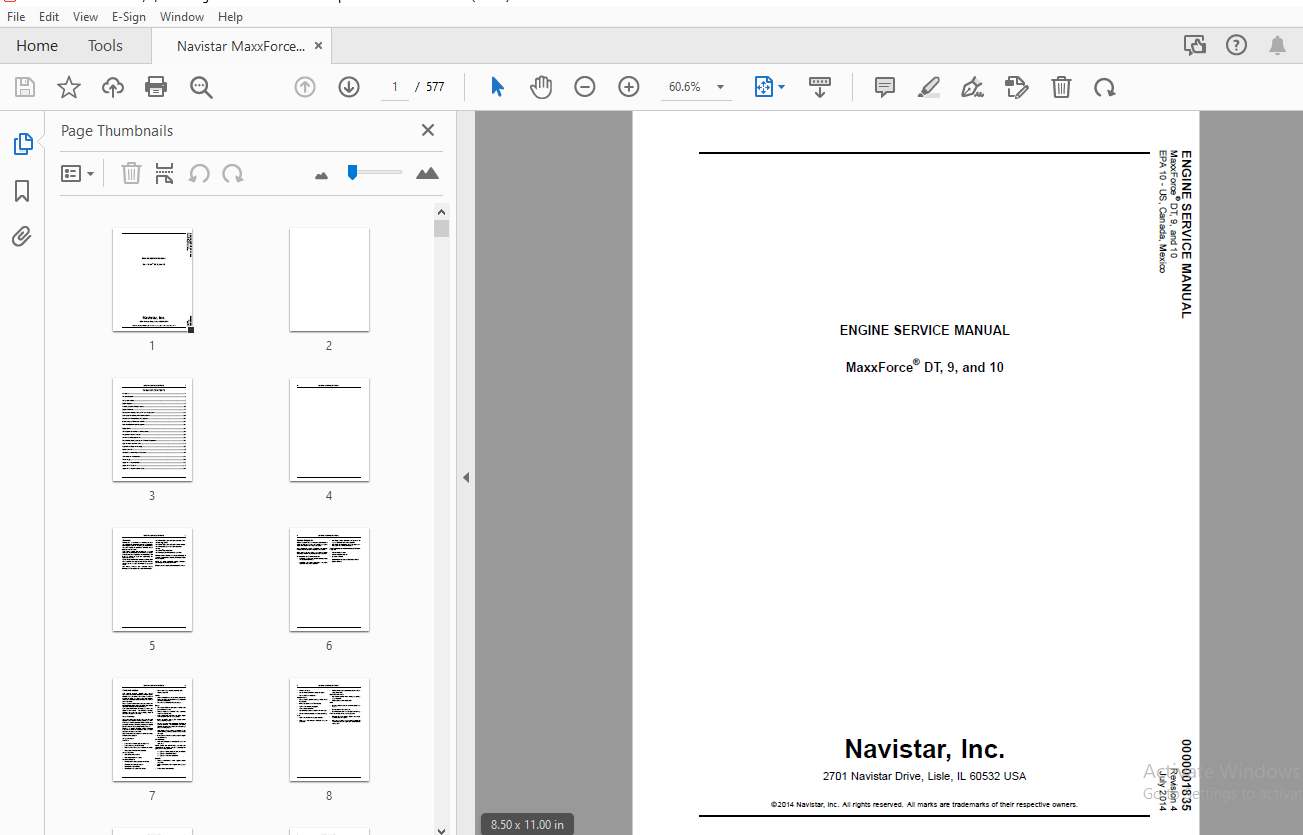Choose the selection arrow tool
Screen dimensions: 1303x835
497,87
